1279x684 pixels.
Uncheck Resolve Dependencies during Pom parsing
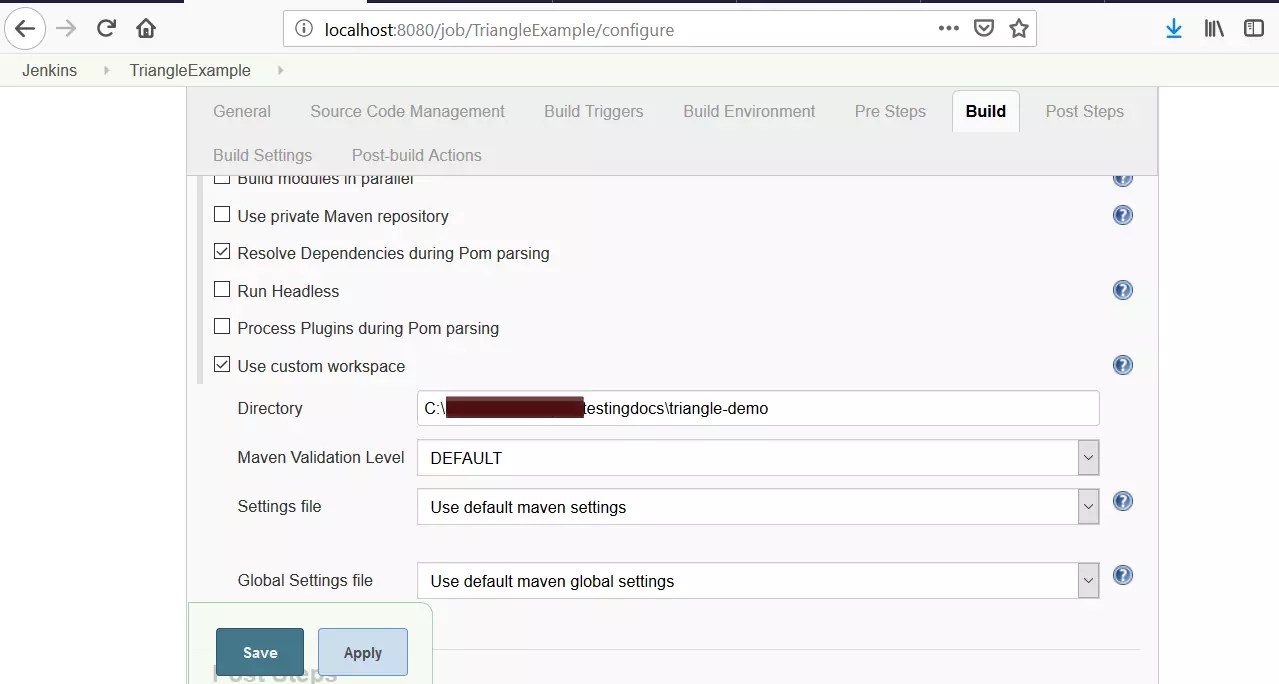point(221,251)
